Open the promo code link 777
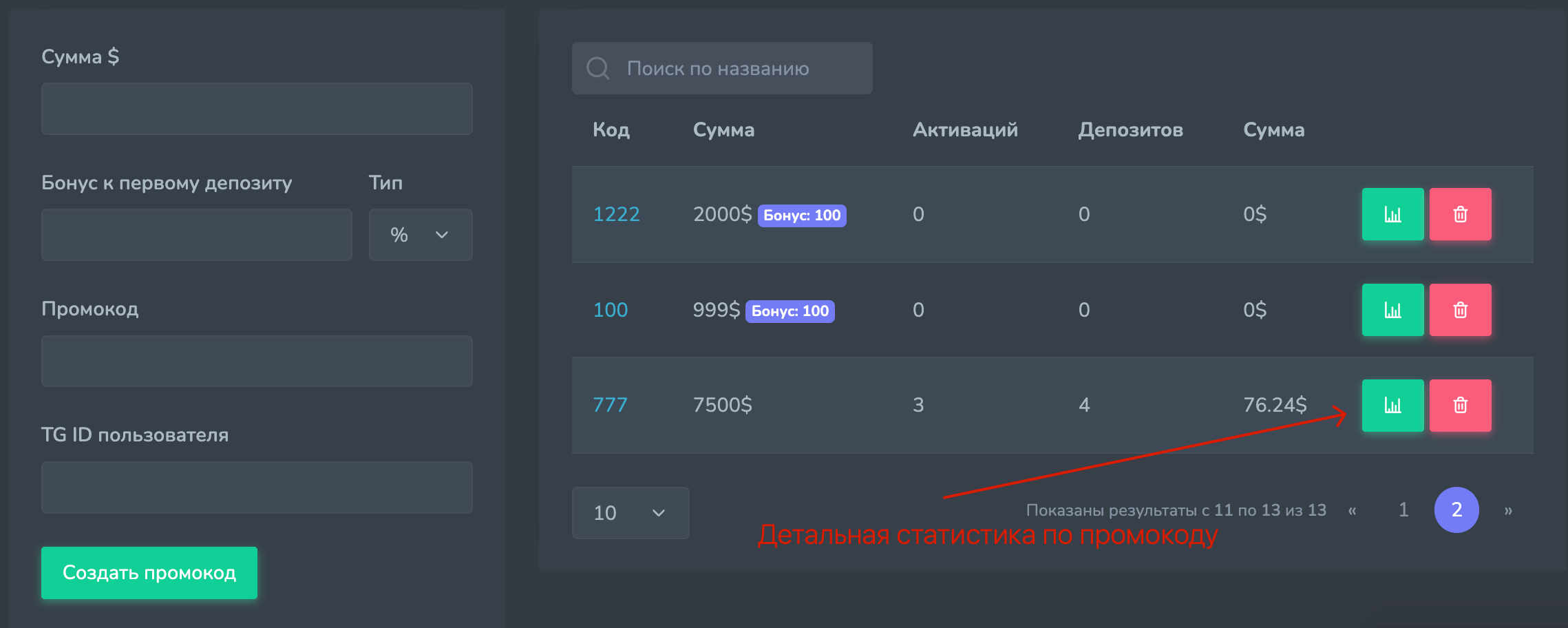 [610, 405]
